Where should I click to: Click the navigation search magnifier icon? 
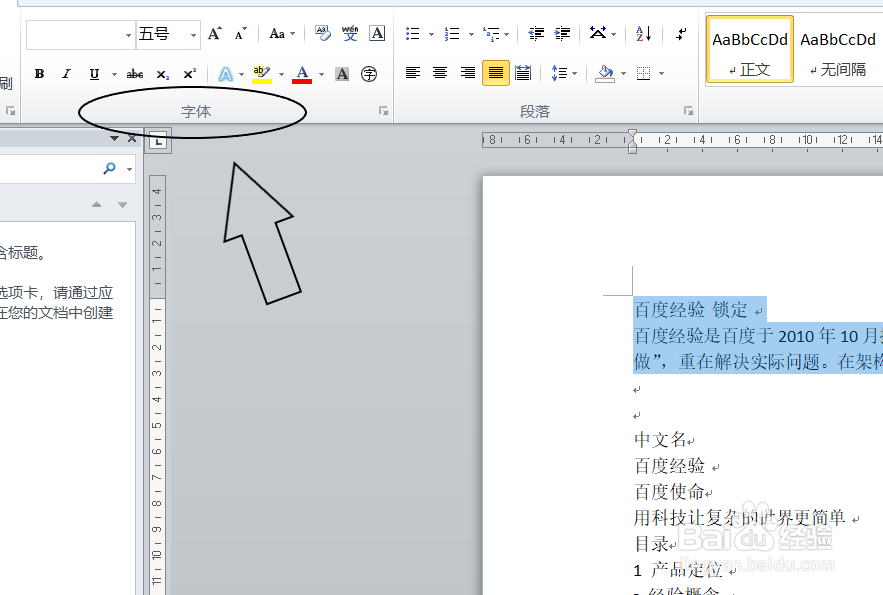coord(109,168)
